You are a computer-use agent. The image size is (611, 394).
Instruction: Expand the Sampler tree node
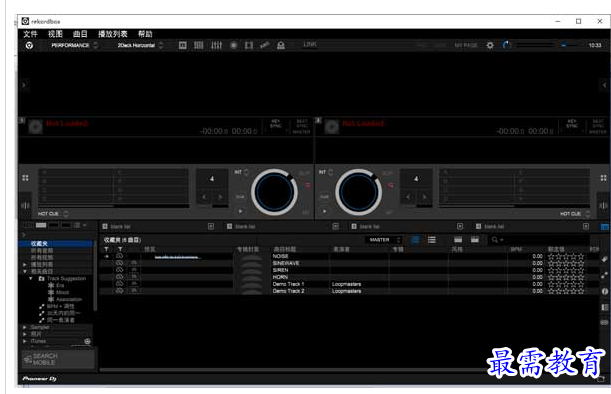pos(25,327)
